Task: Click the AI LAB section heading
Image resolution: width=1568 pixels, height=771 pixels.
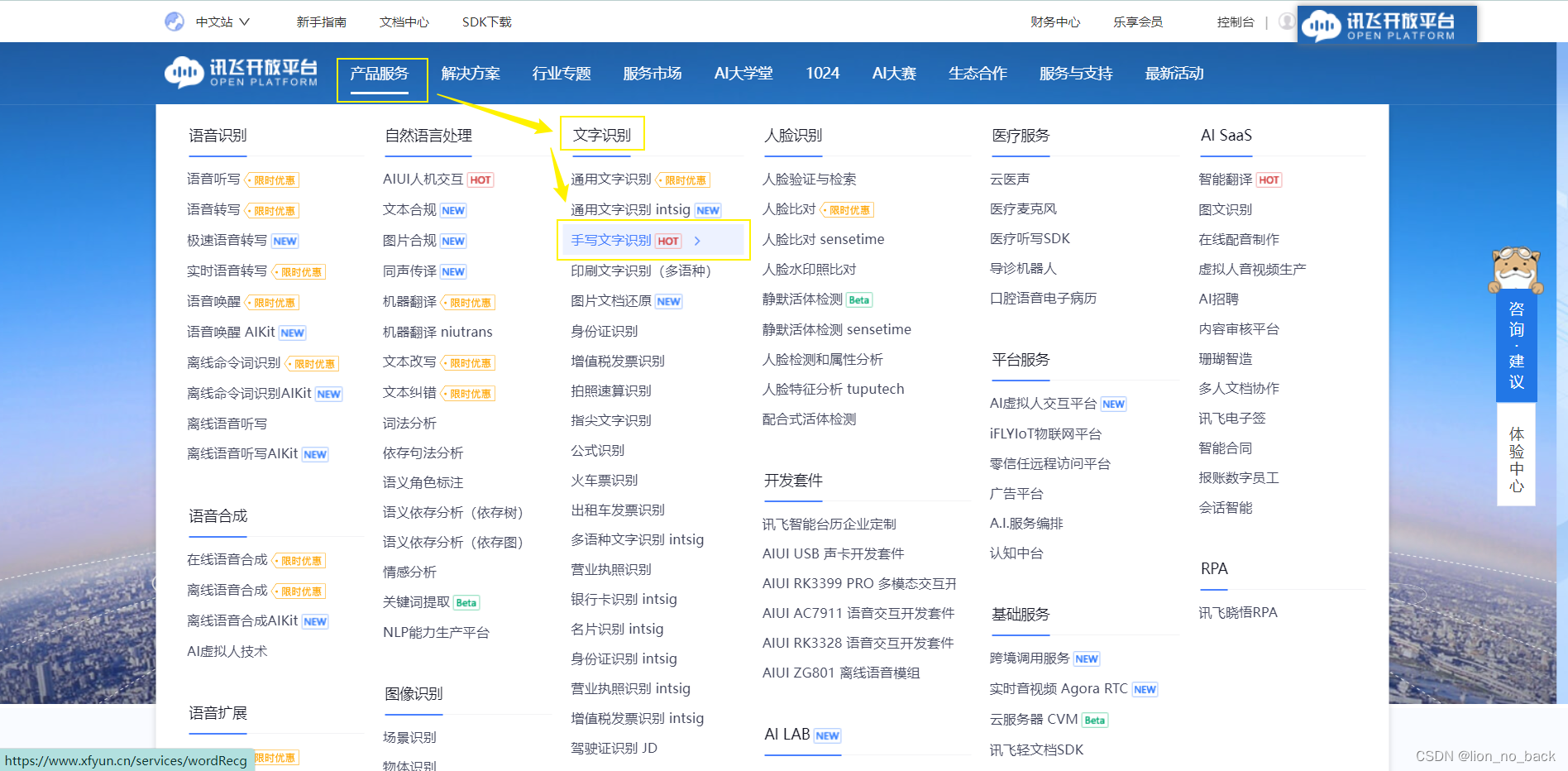Action: coord(787,734)
